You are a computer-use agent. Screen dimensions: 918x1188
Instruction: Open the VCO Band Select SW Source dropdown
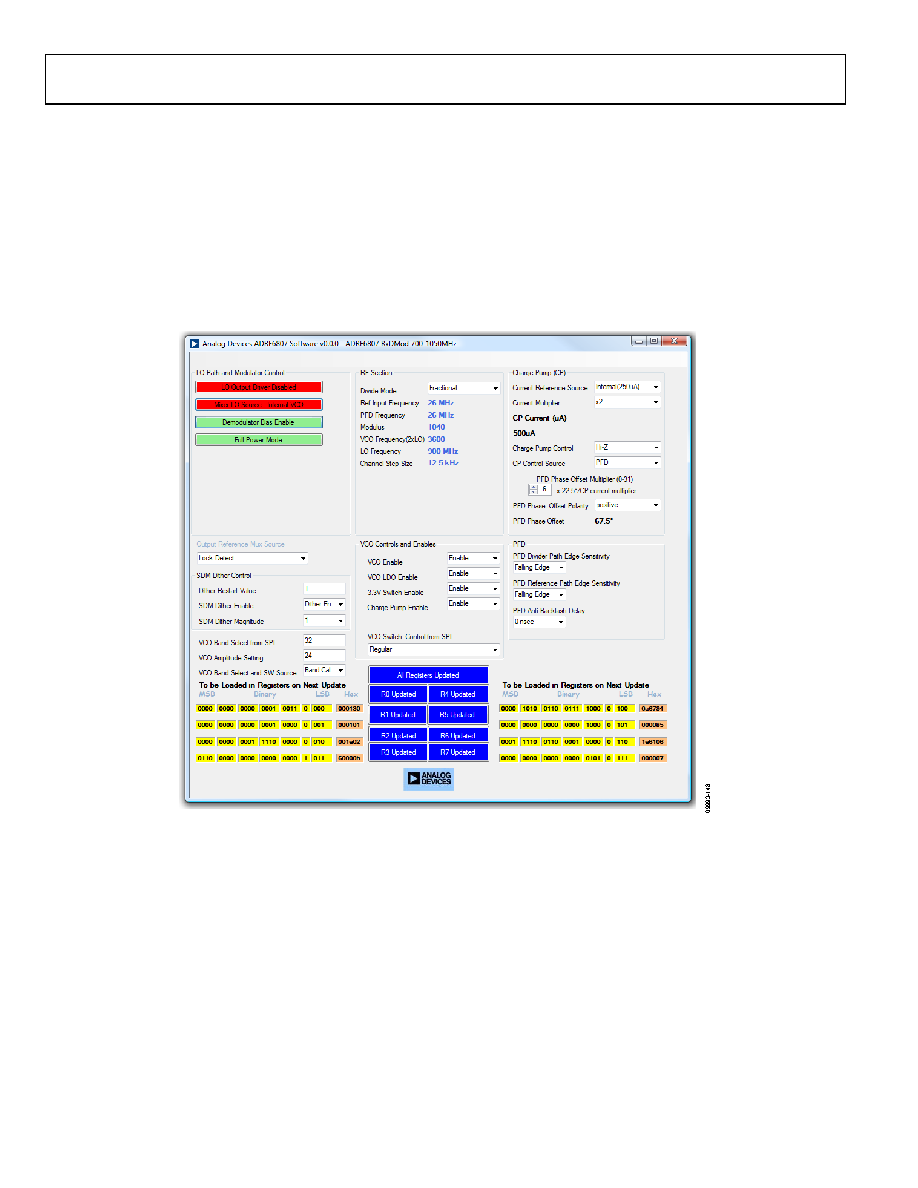click(324, 671)
